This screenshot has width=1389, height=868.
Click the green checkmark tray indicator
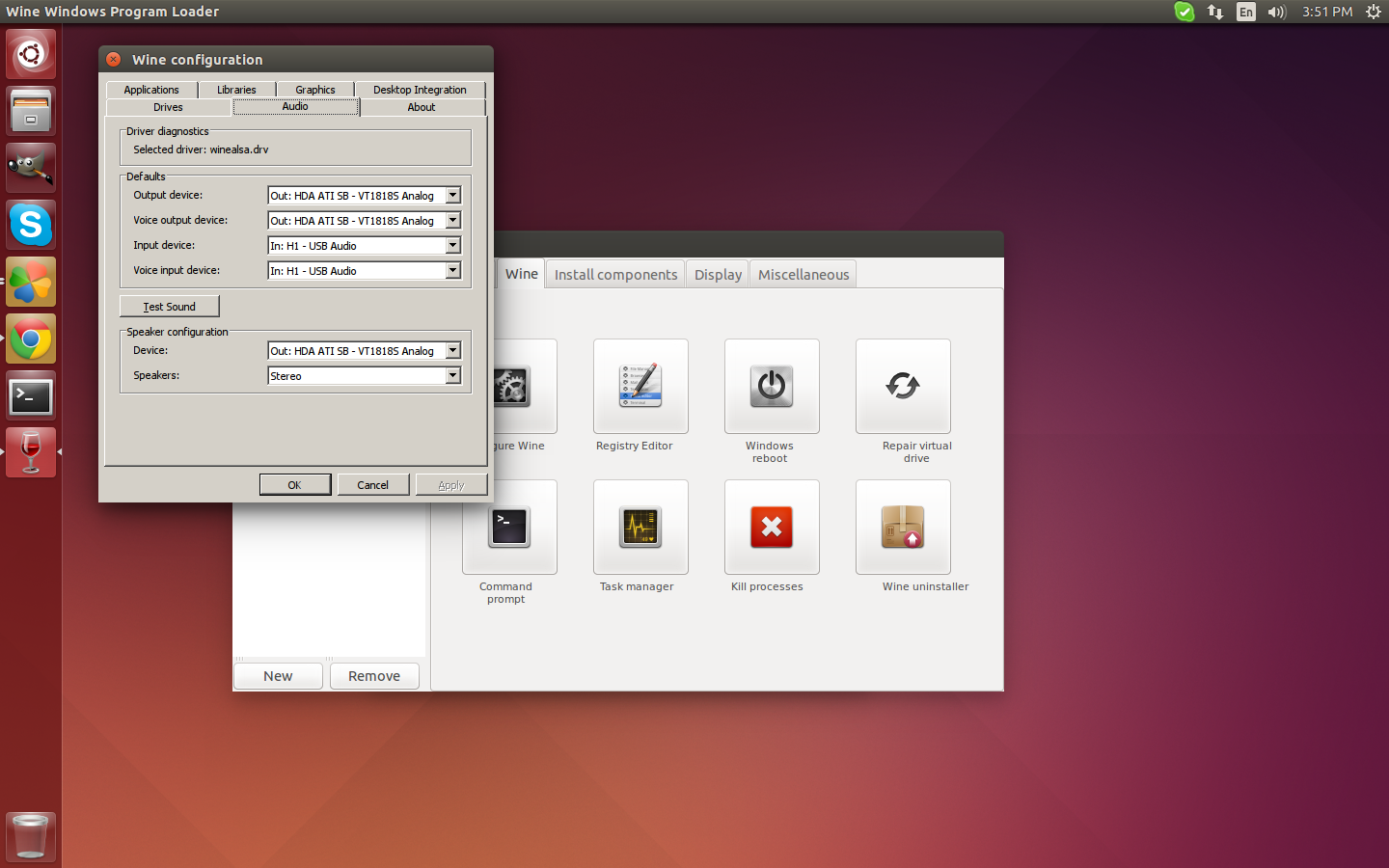click(x=1185, y=12)
